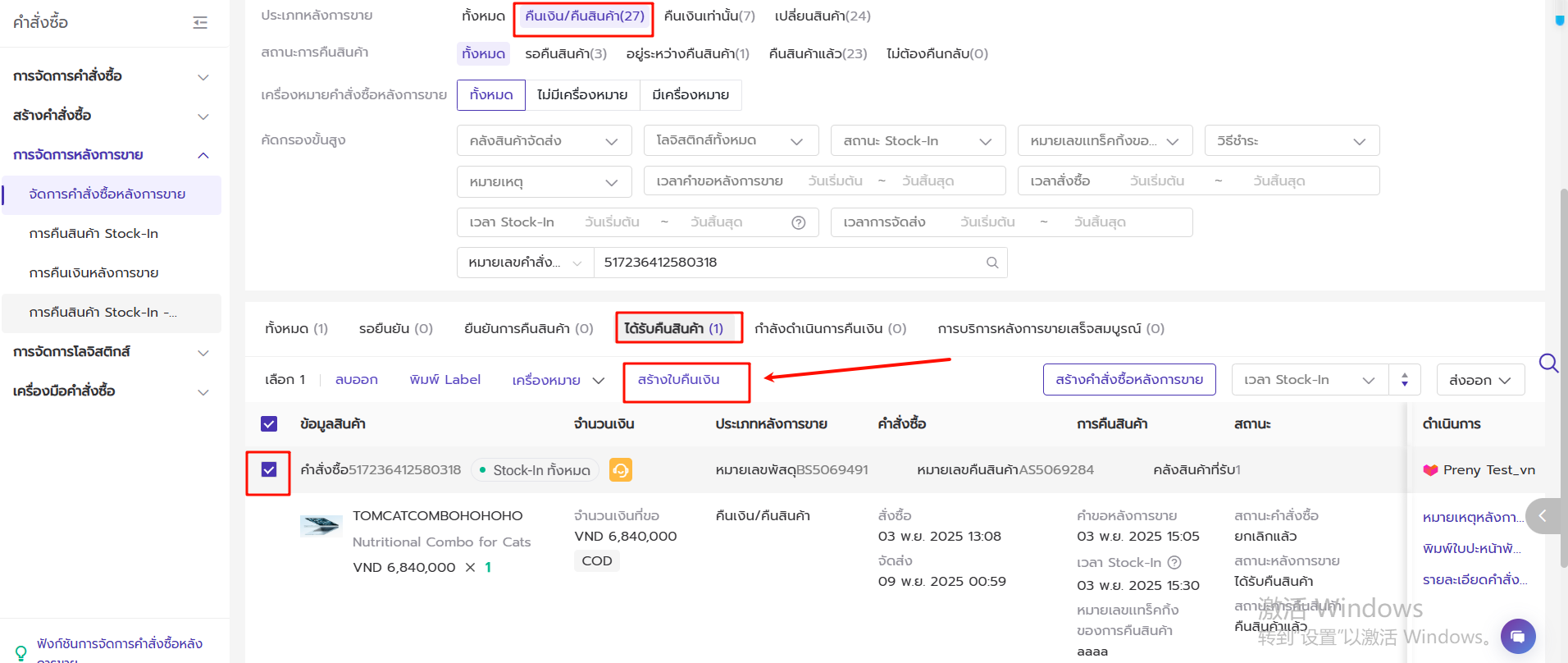1568x663 pixels.
Task: Uncheck the select-all checkbox in table header
Action: [269, 424]
